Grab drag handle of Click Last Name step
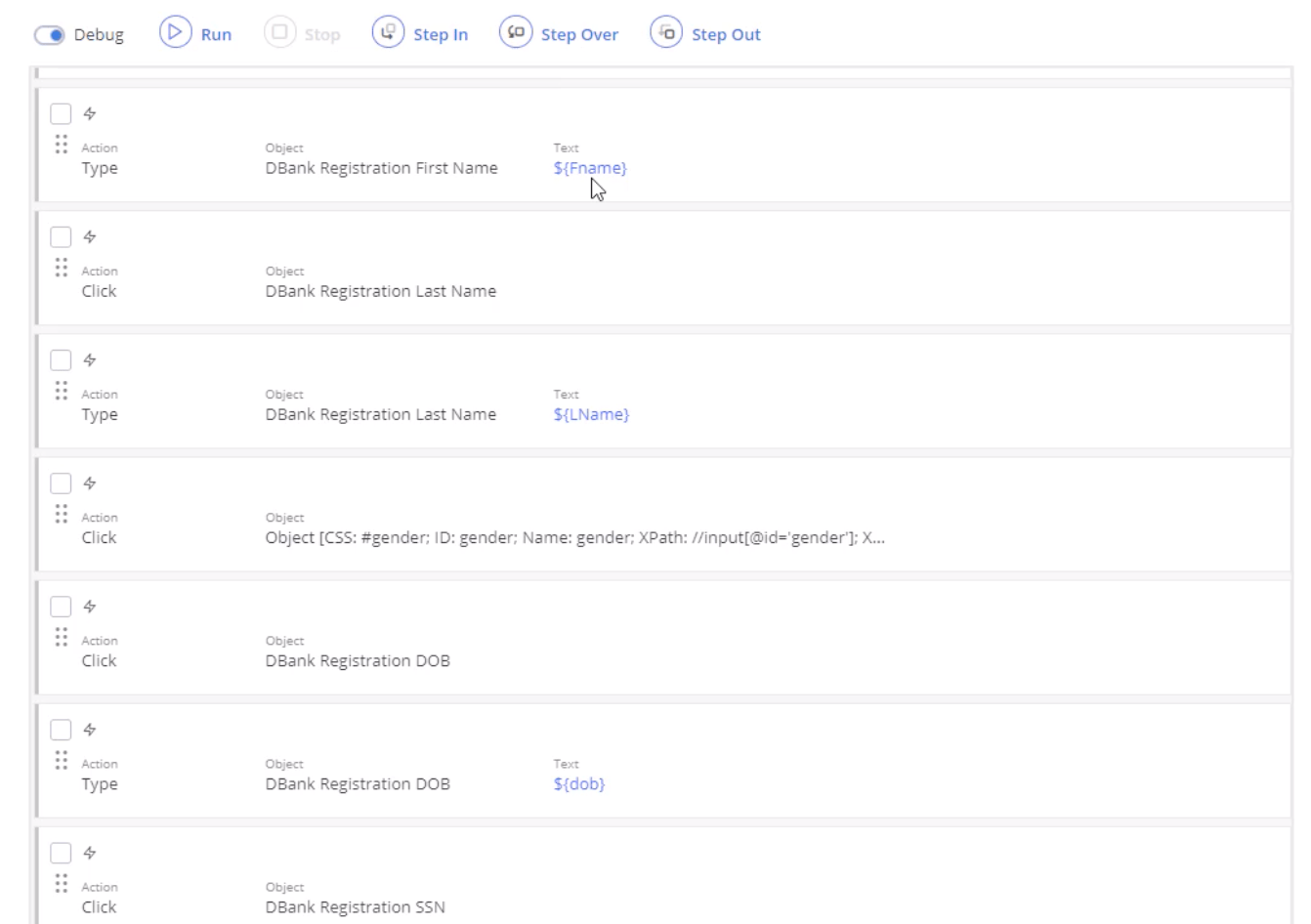Viewport: 1311px width, 924px height. tap(62, 268)
